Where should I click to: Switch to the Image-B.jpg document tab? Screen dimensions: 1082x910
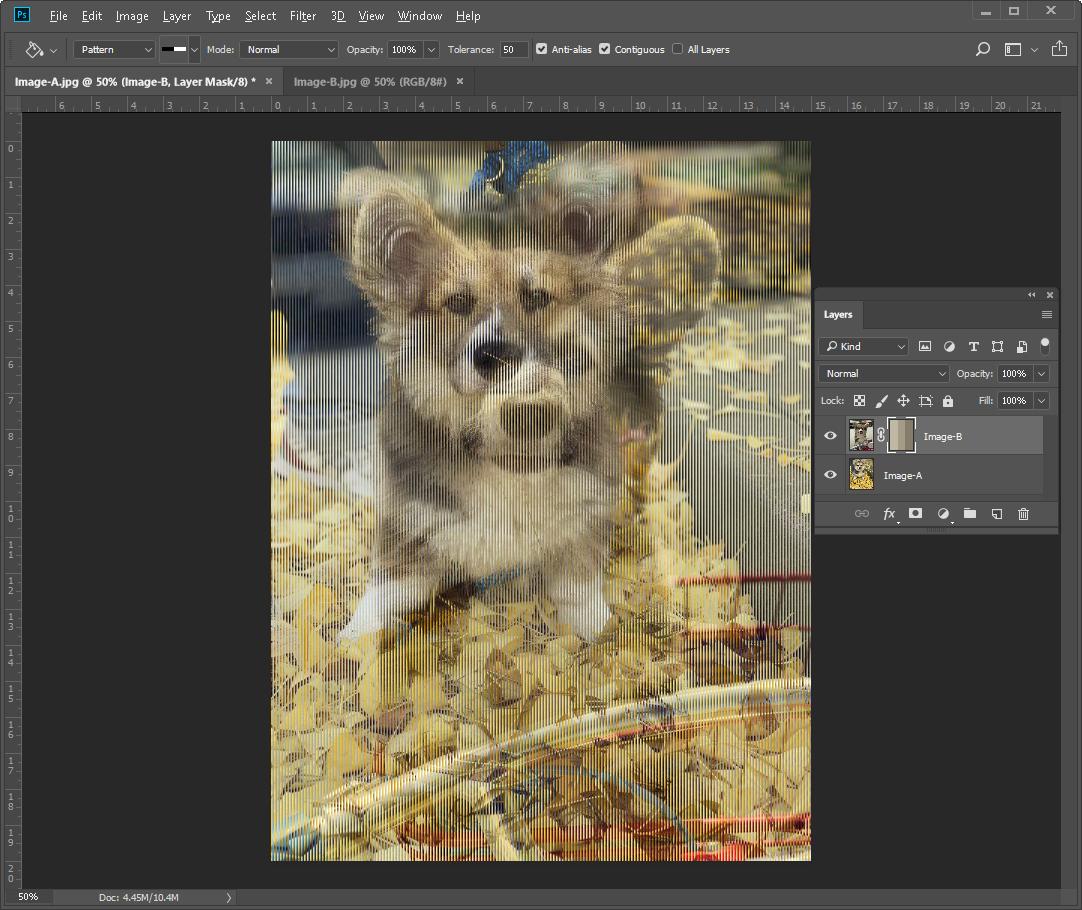pos(370,81)
